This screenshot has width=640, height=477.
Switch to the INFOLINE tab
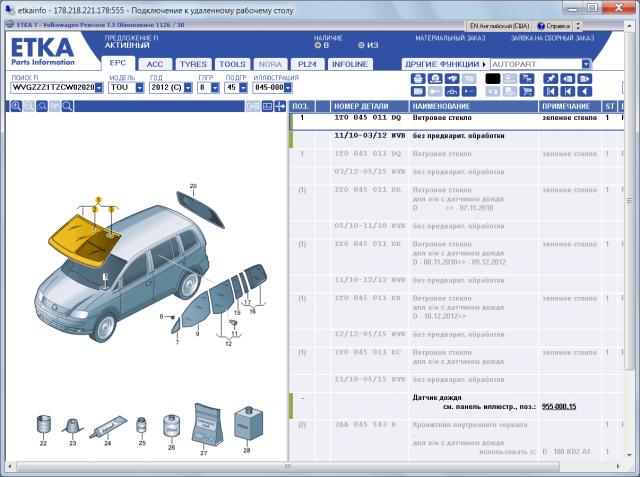[350, 64]
